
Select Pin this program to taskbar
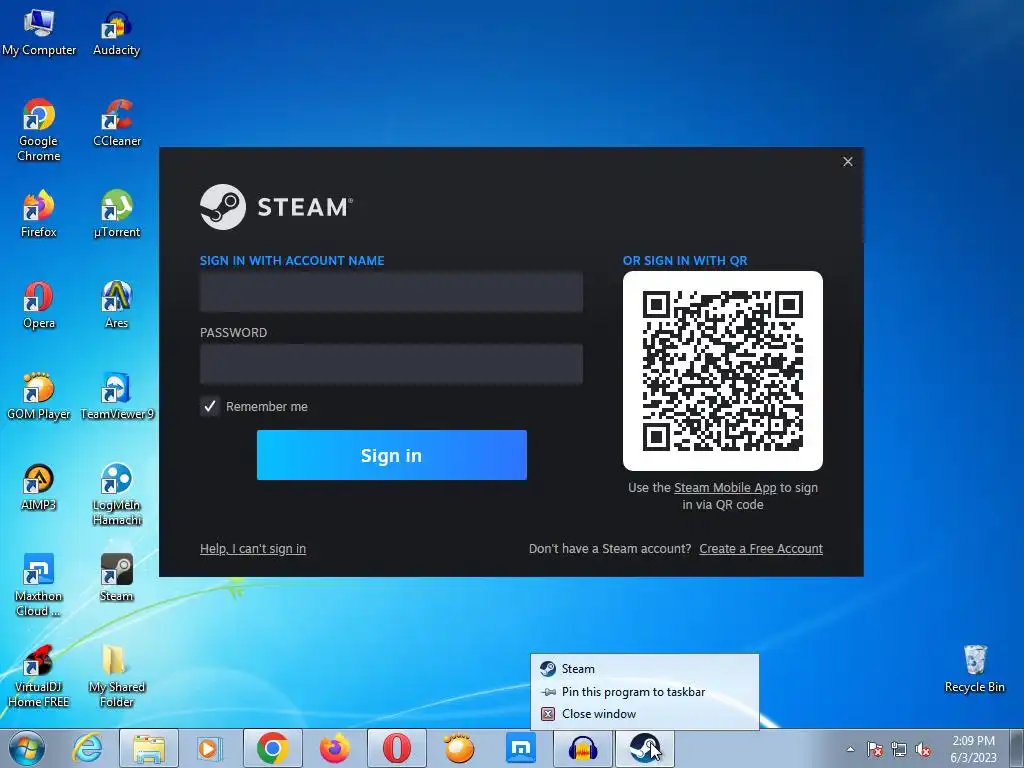click(x=645, y=692)
